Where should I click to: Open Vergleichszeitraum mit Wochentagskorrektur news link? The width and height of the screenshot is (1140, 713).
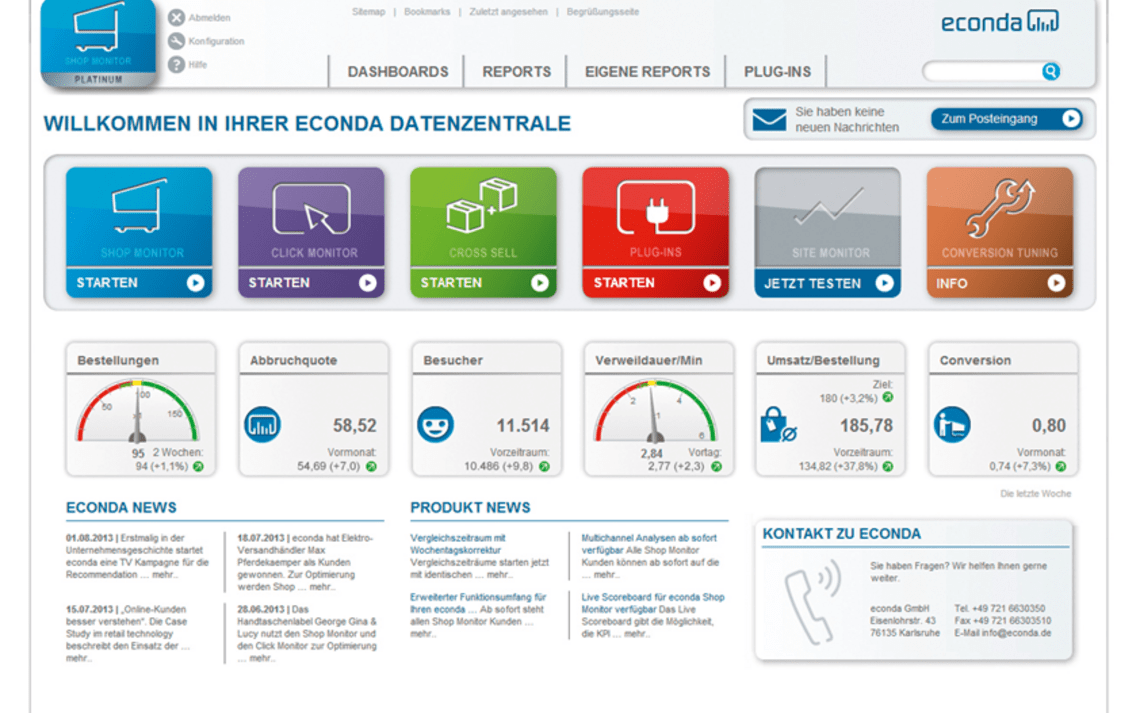457,544
